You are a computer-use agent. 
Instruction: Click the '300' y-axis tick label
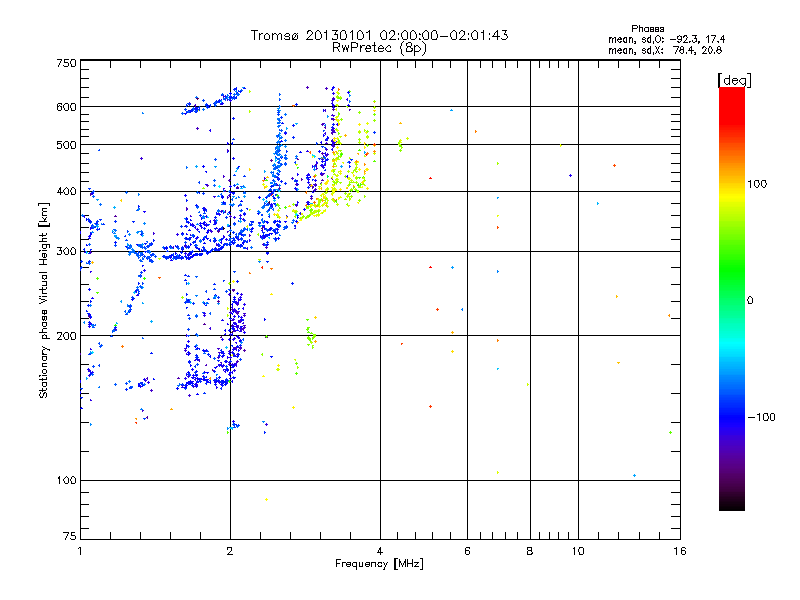66,251
